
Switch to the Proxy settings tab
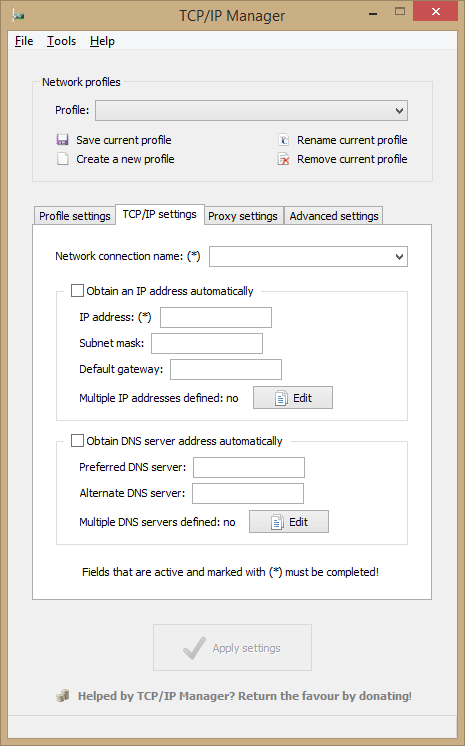pyautogui.click(x=243, y=216)
